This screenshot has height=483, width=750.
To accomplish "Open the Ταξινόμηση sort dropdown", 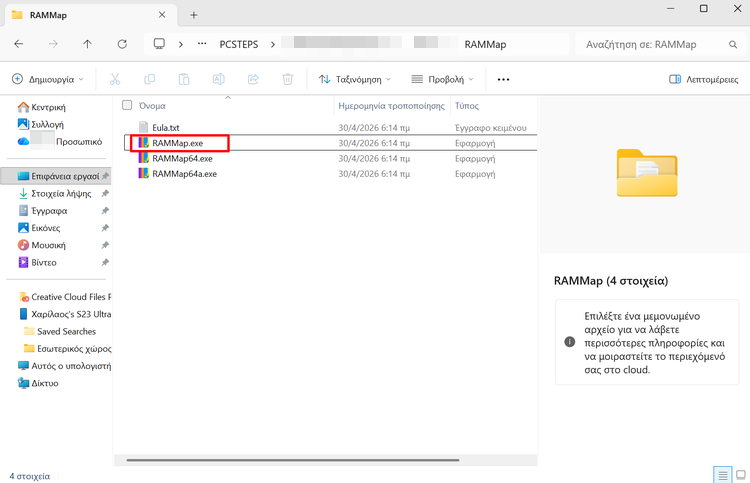I will pos(355,79).
